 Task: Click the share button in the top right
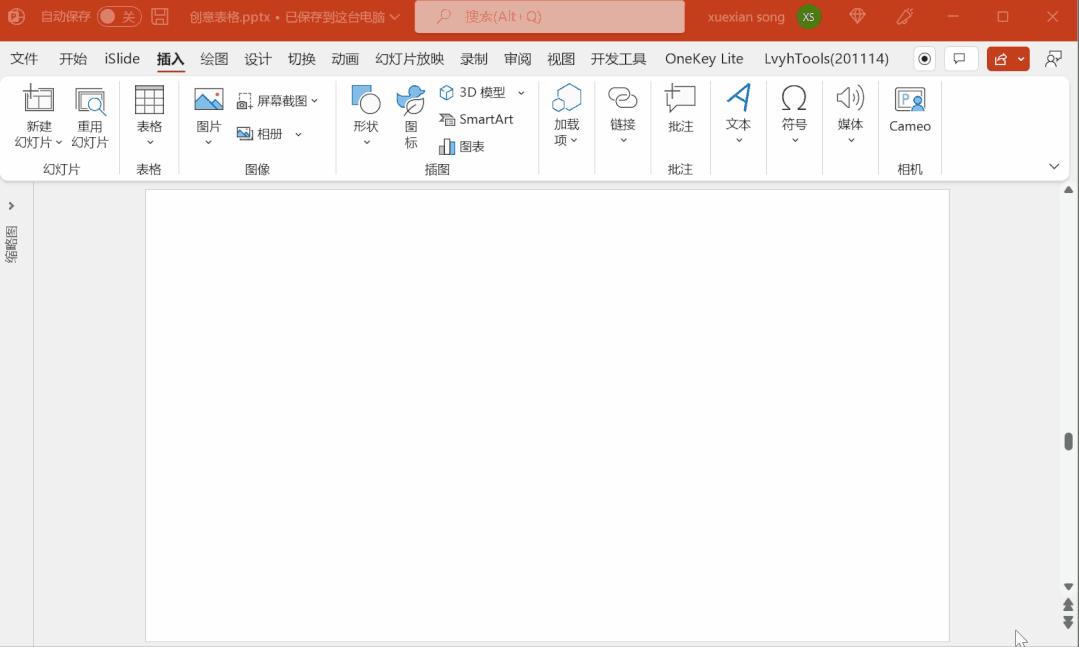tap(1001, 59)
